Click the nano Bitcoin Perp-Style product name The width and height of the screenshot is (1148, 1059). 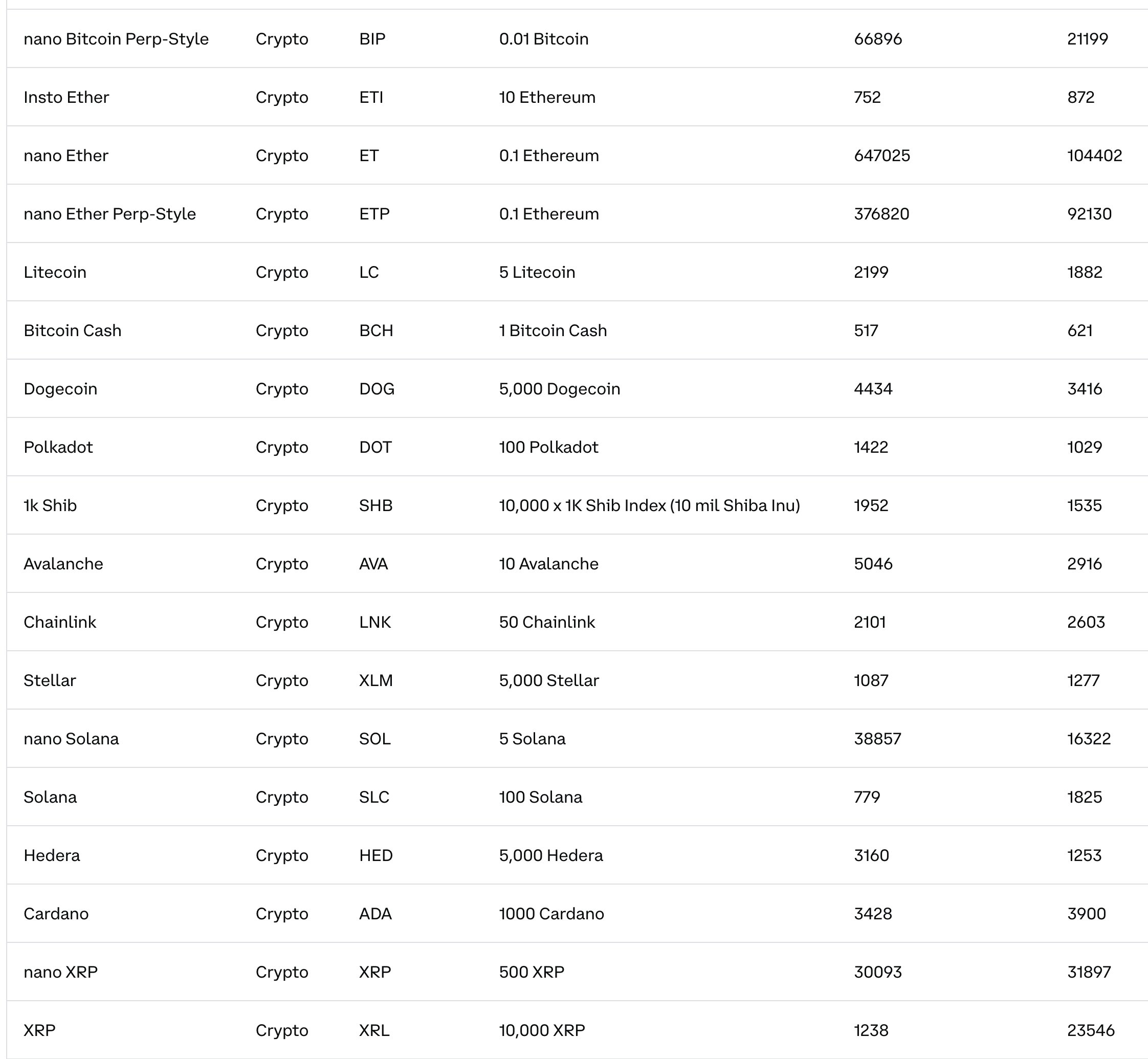click(x=116, y=39)
